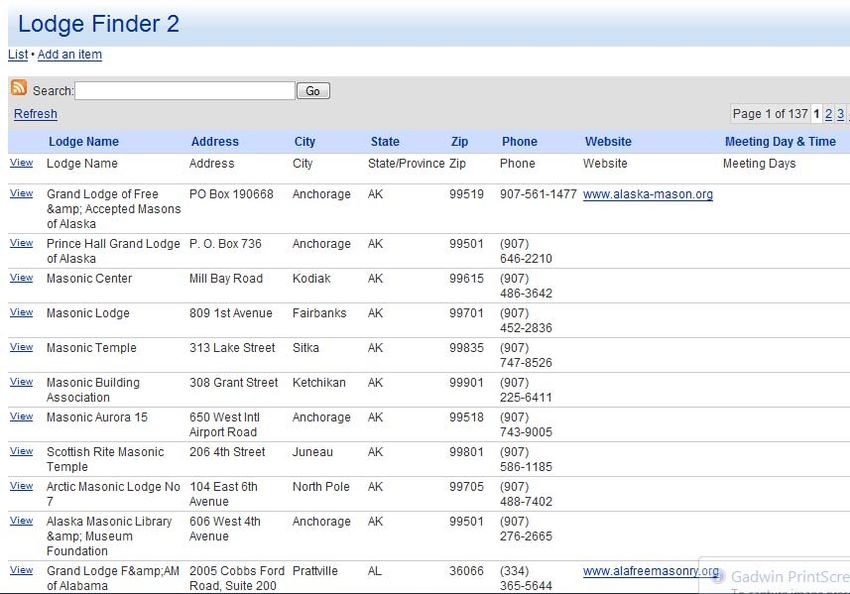
Task: Select the 'Kodiak' city cell
Action: [x=311, y=279]
